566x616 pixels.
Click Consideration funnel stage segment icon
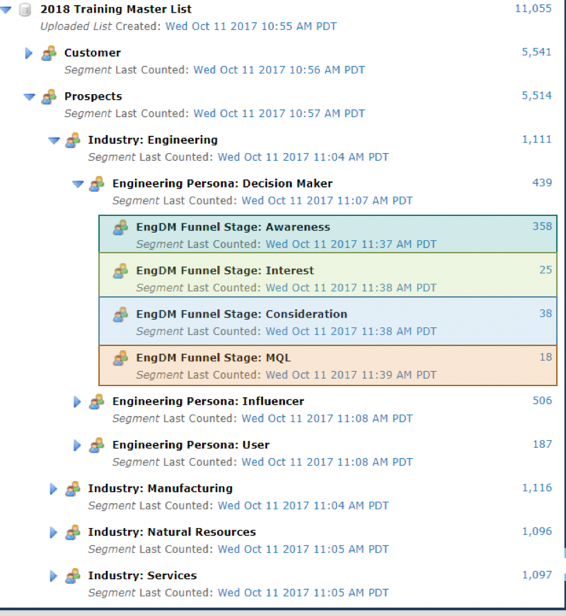click(x=121, y=315)
